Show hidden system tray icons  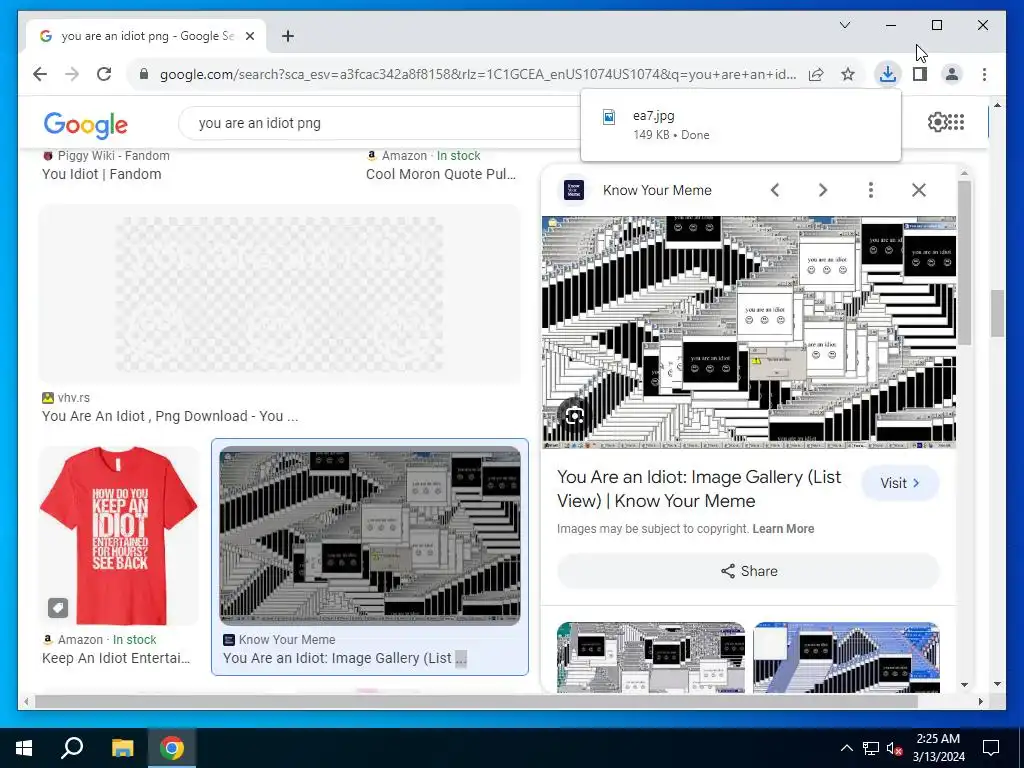(846, 748)
